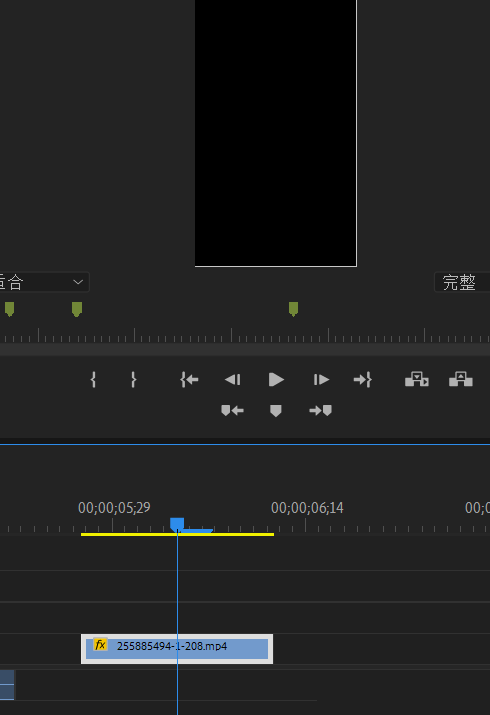
Task: Click the Lift button icon
Action: 417,379
